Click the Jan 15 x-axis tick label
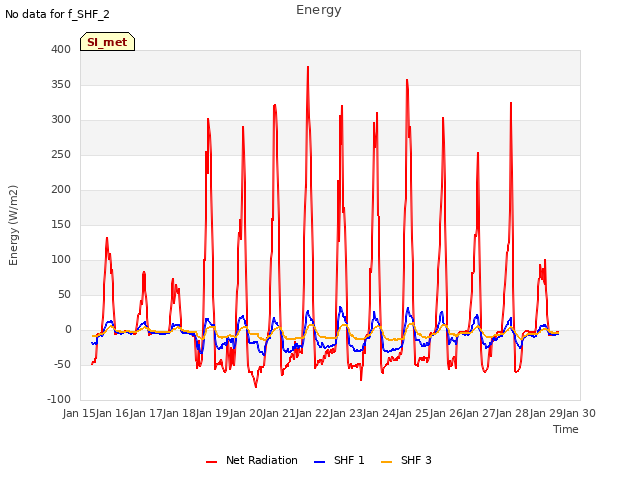 click(x=80, y=413)
